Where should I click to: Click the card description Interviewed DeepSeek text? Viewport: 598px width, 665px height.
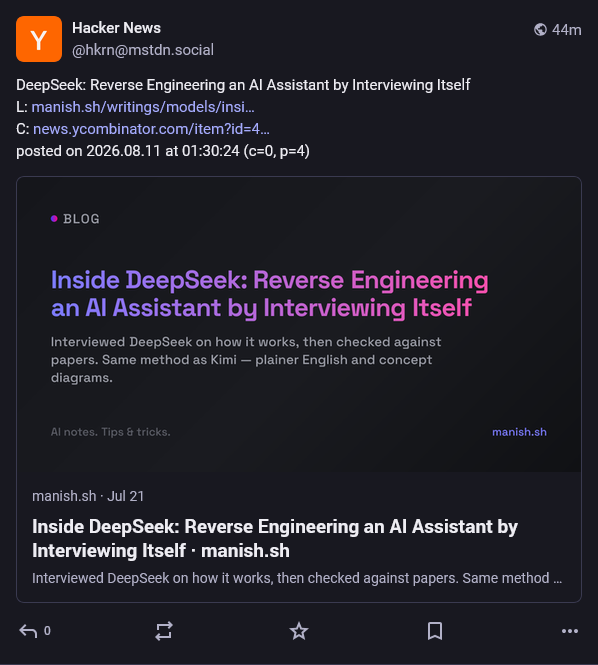297,578
